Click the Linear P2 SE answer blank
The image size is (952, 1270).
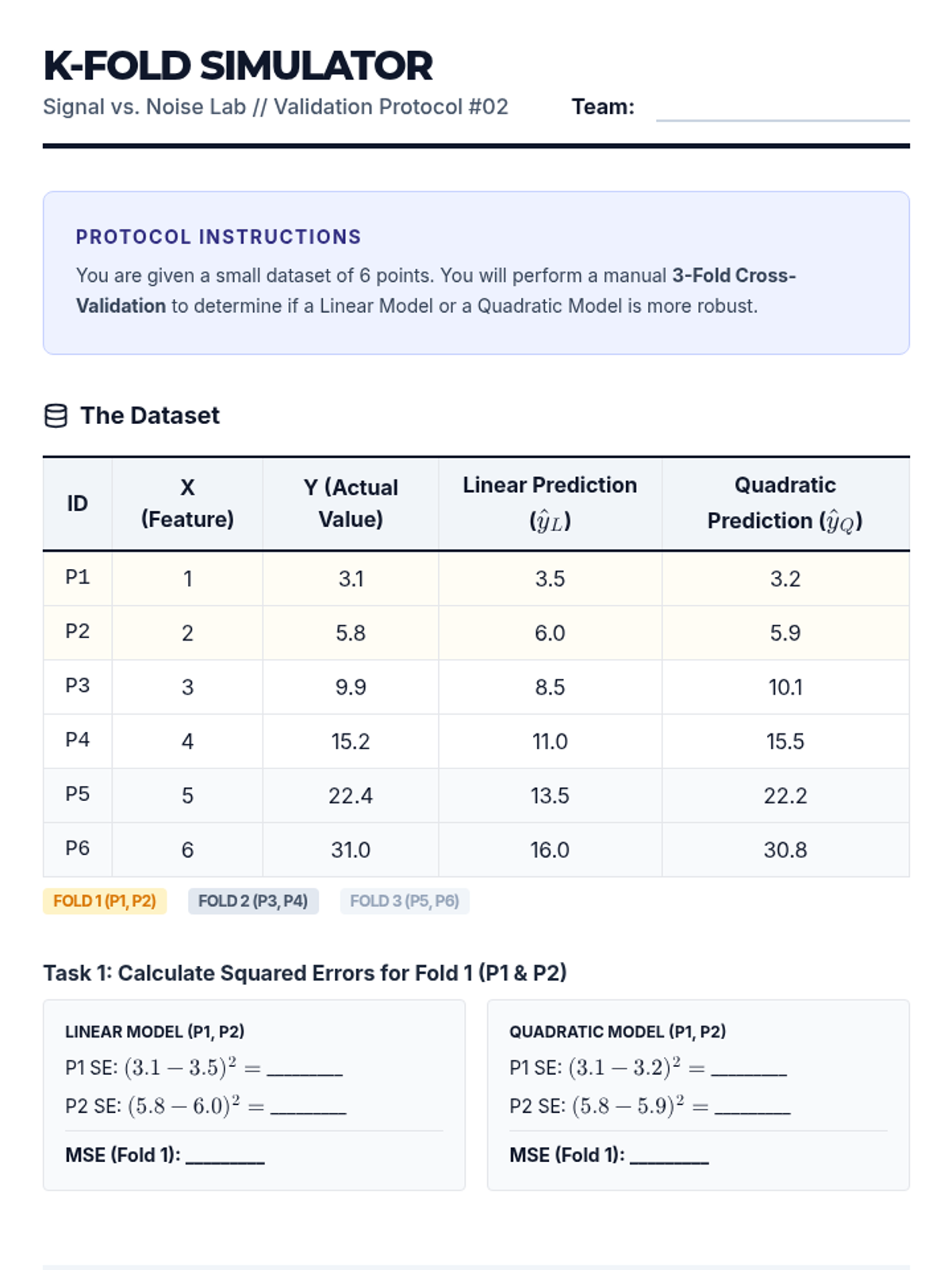point(309,1106)
